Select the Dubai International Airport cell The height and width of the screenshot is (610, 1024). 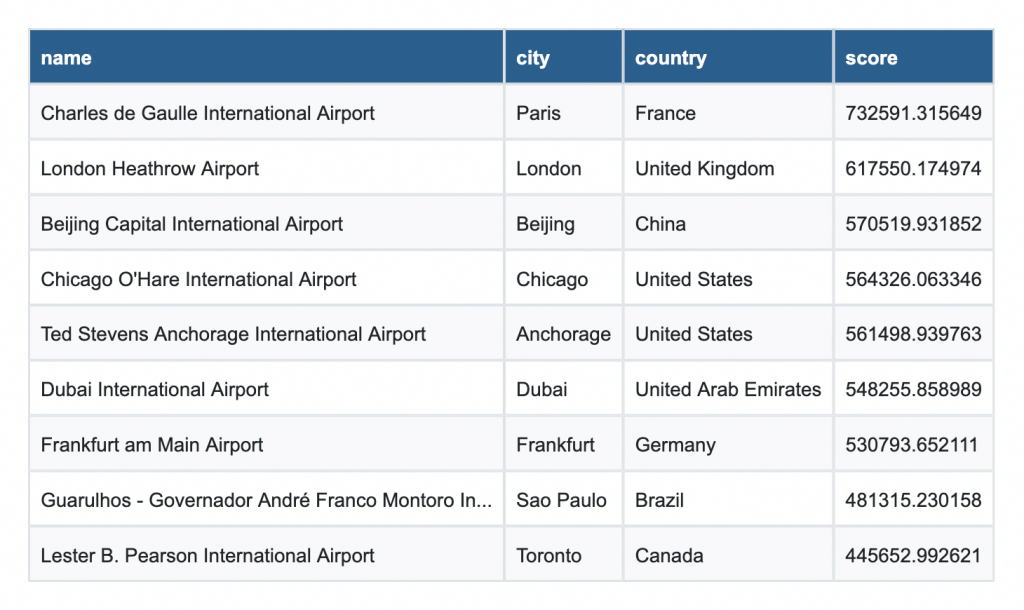(155, 389)
